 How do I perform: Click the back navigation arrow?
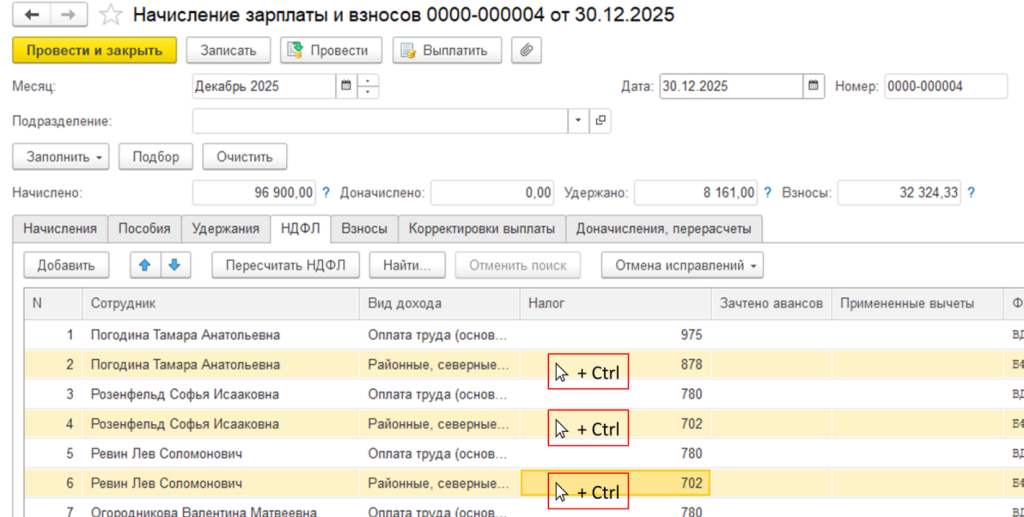pos(32,15)
